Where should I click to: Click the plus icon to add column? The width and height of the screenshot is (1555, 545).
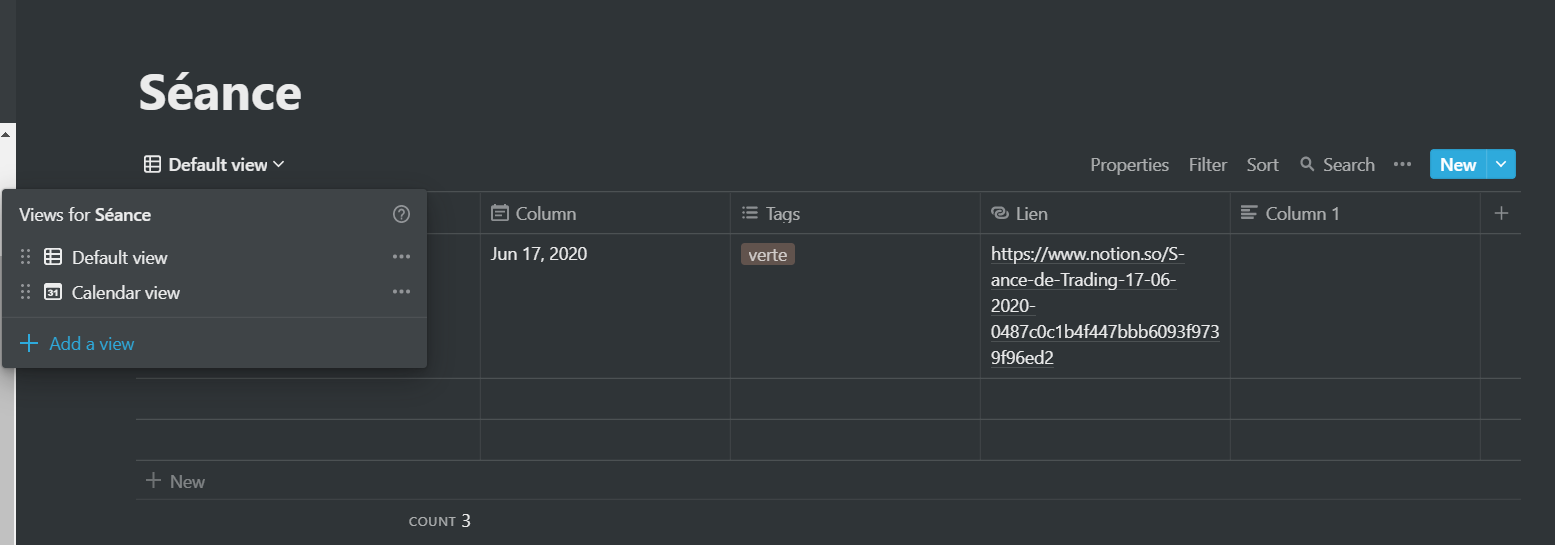coord(1501,213)
